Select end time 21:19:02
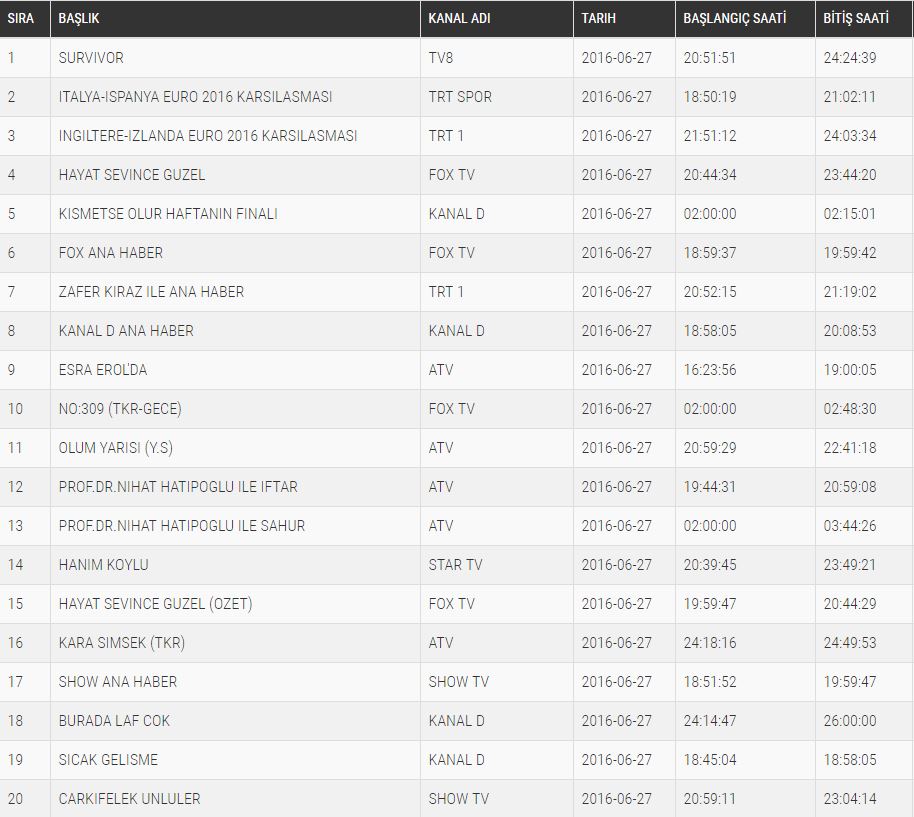This screenshot has width=914, height=817. point(850,291)
